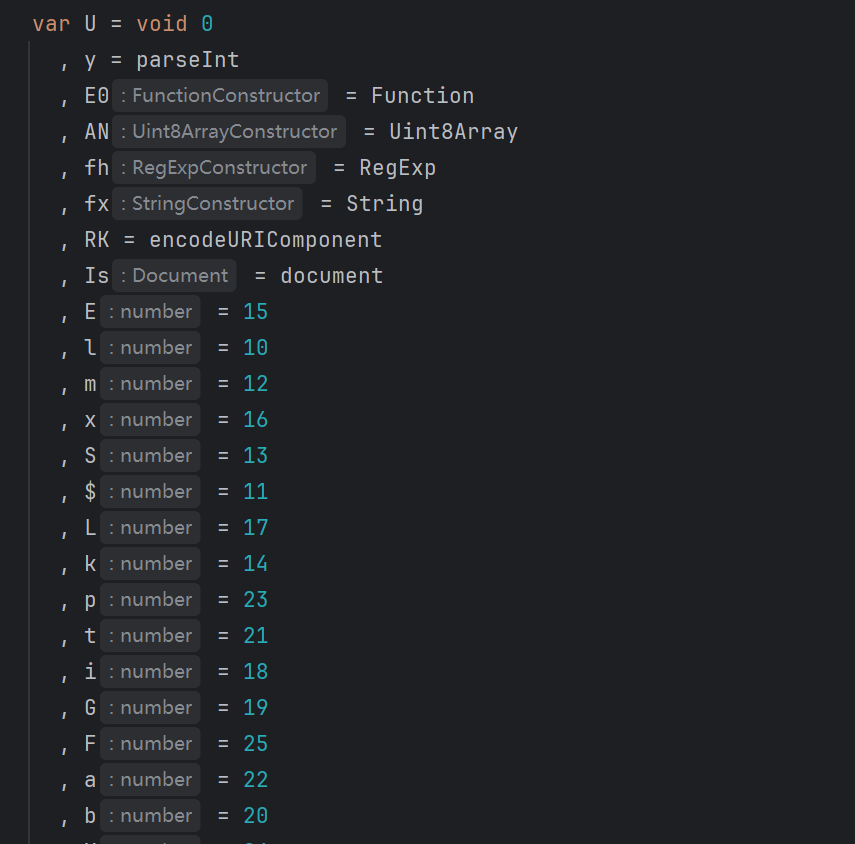Click the Uint8Array identifier
This screenshot has width=855, height=844.
coord(454,132)
